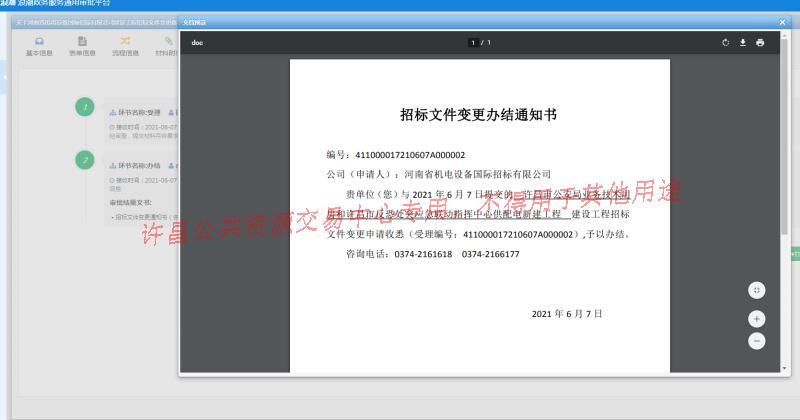The image size is (800, 420).
Task: Open the 表单信息 tab in background window
Action: (82, 46)
